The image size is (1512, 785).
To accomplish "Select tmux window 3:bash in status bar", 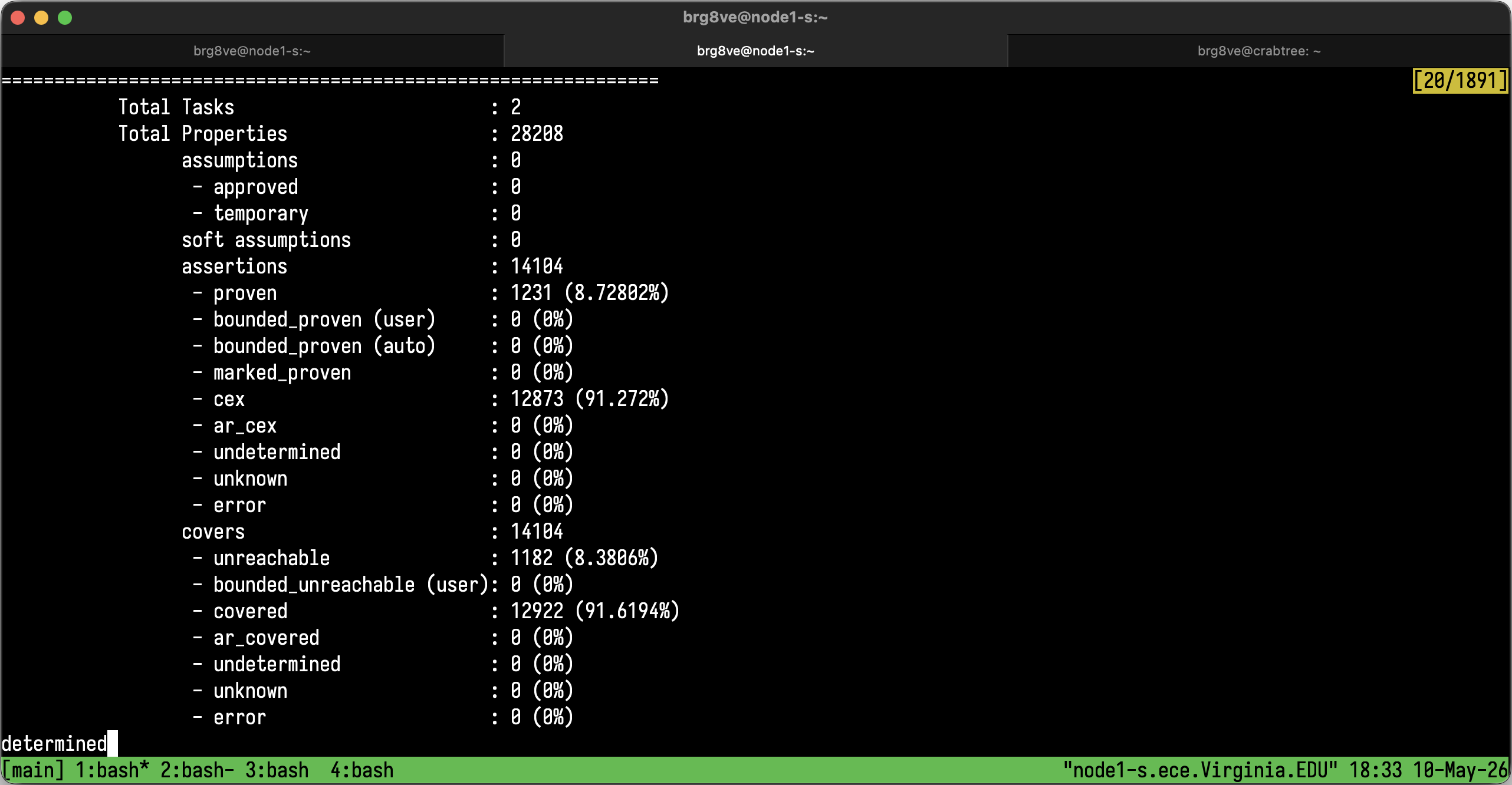I will pyautogui.click(x=277, y=770).
